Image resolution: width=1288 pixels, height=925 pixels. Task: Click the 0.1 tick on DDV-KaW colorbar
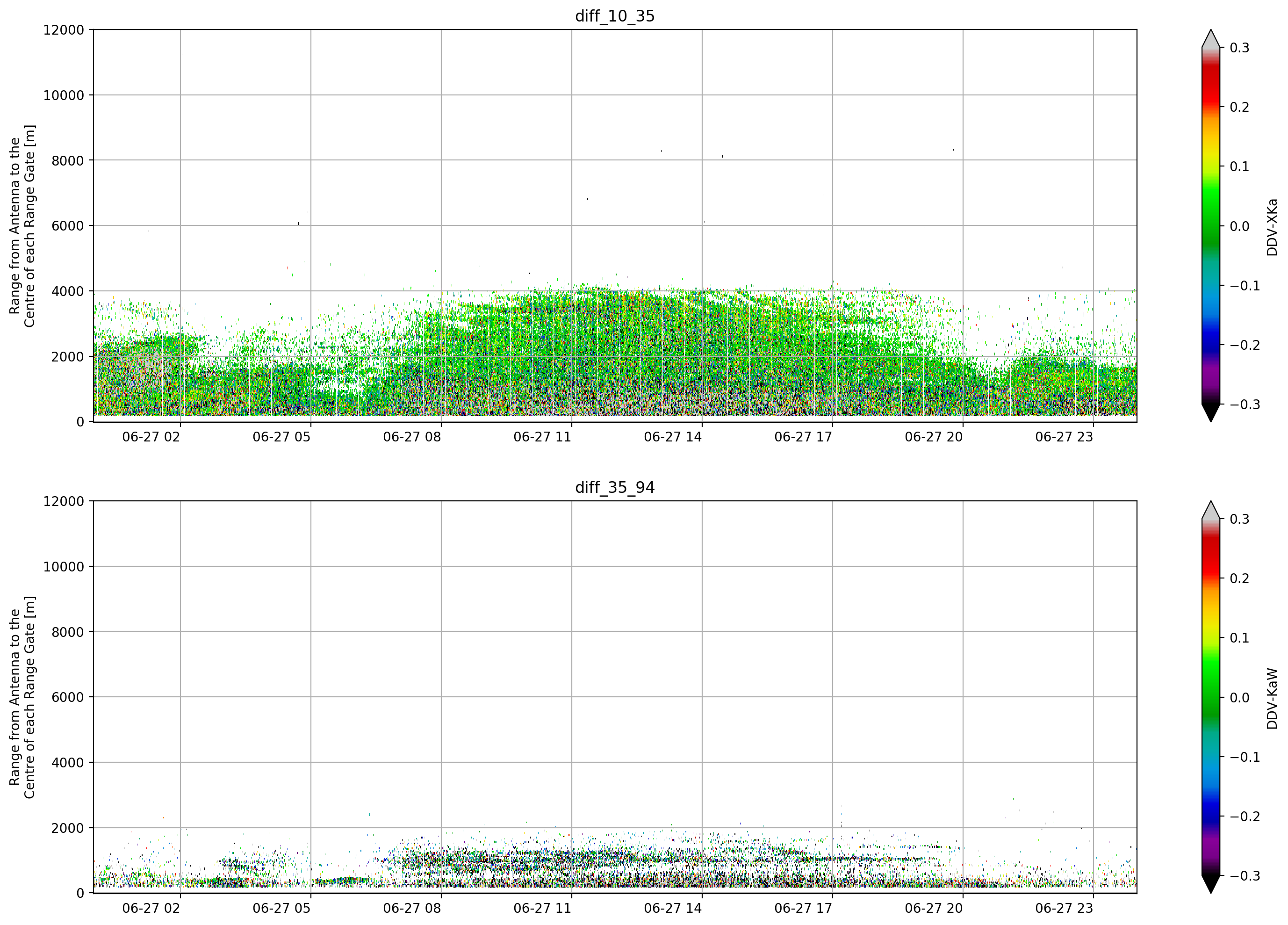tap(1239, 638)
